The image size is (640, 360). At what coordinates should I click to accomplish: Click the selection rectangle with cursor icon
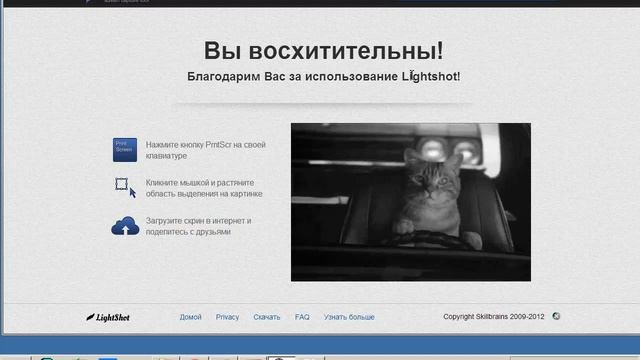pos(125,188)
